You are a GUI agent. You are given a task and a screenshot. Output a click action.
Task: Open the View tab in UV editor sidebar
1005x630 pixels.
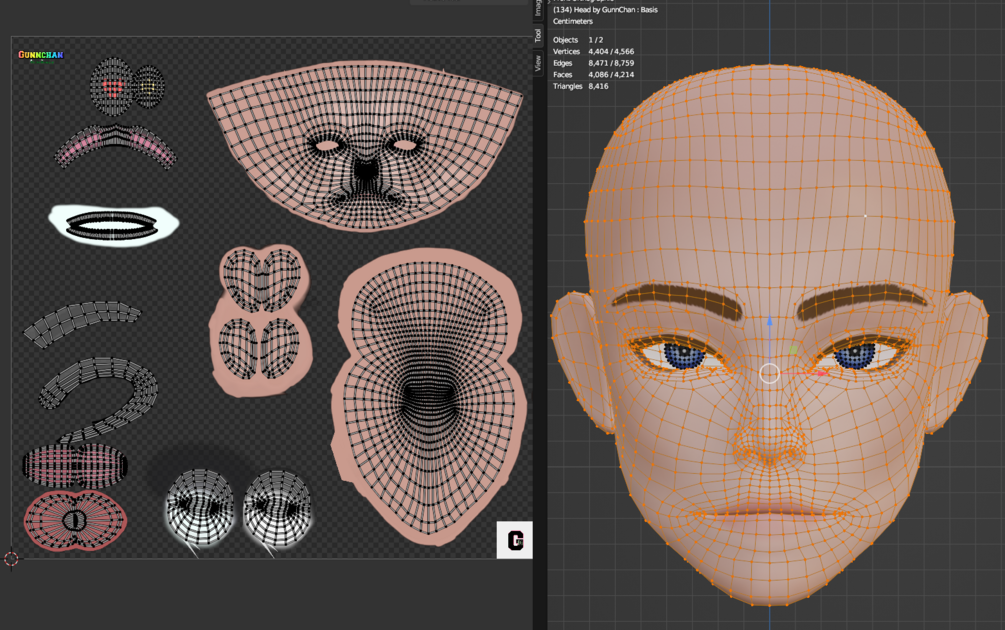click(x=538, y=63)
